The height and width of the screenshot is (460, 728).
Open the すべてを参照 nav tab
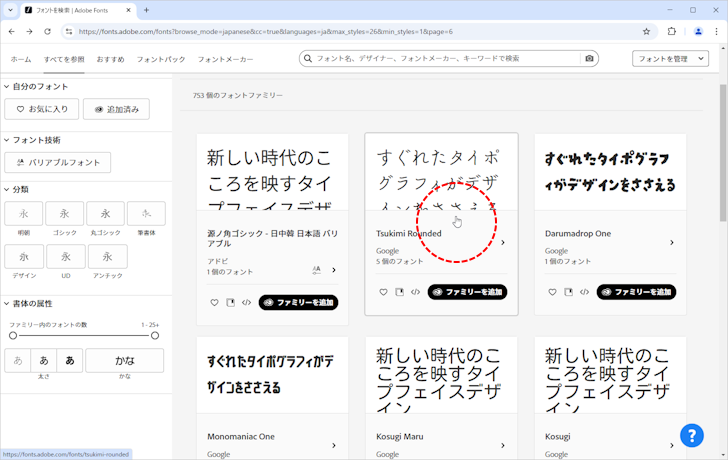click(64, 59)
